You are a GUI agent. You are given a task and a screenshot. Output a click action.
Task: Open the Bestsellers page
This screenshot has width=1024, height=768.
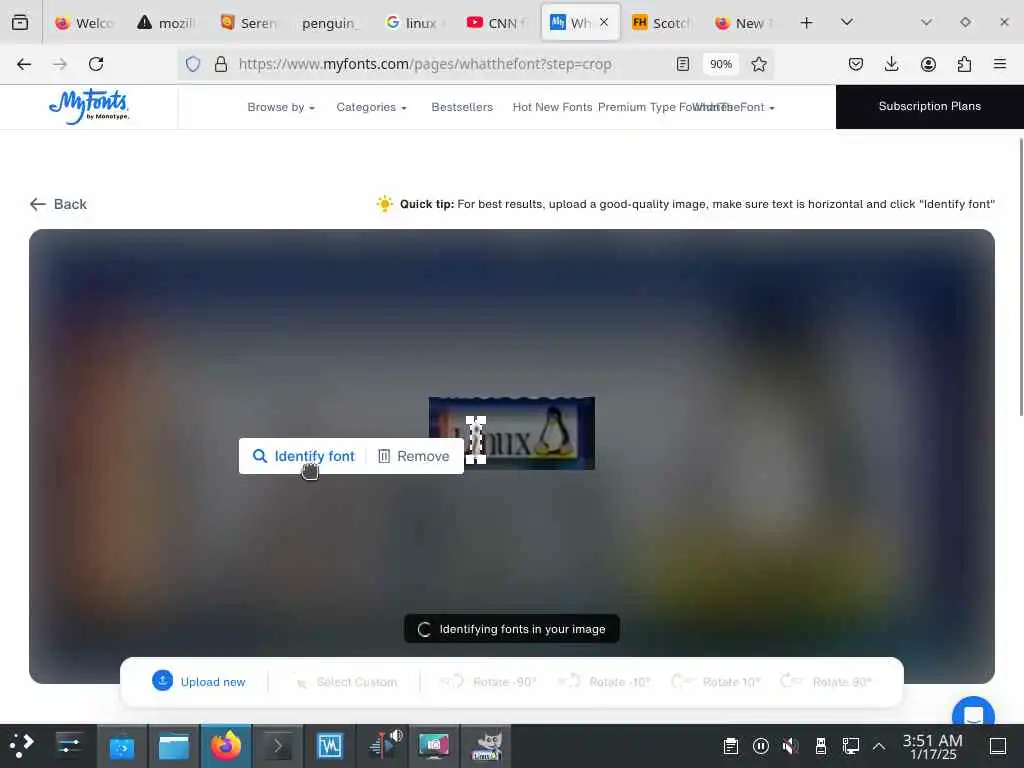462,107
